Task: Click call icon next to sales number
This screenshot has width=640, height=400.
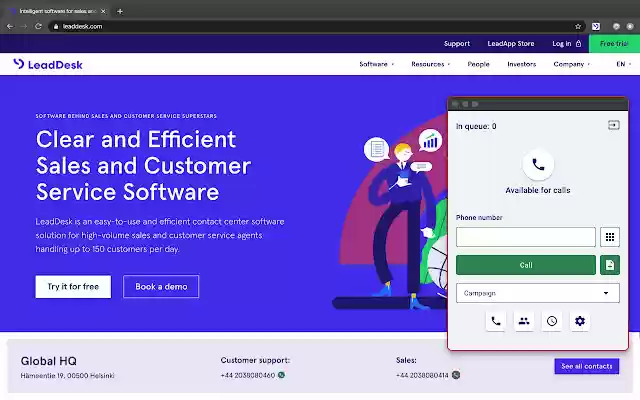Action: point(456,375)
